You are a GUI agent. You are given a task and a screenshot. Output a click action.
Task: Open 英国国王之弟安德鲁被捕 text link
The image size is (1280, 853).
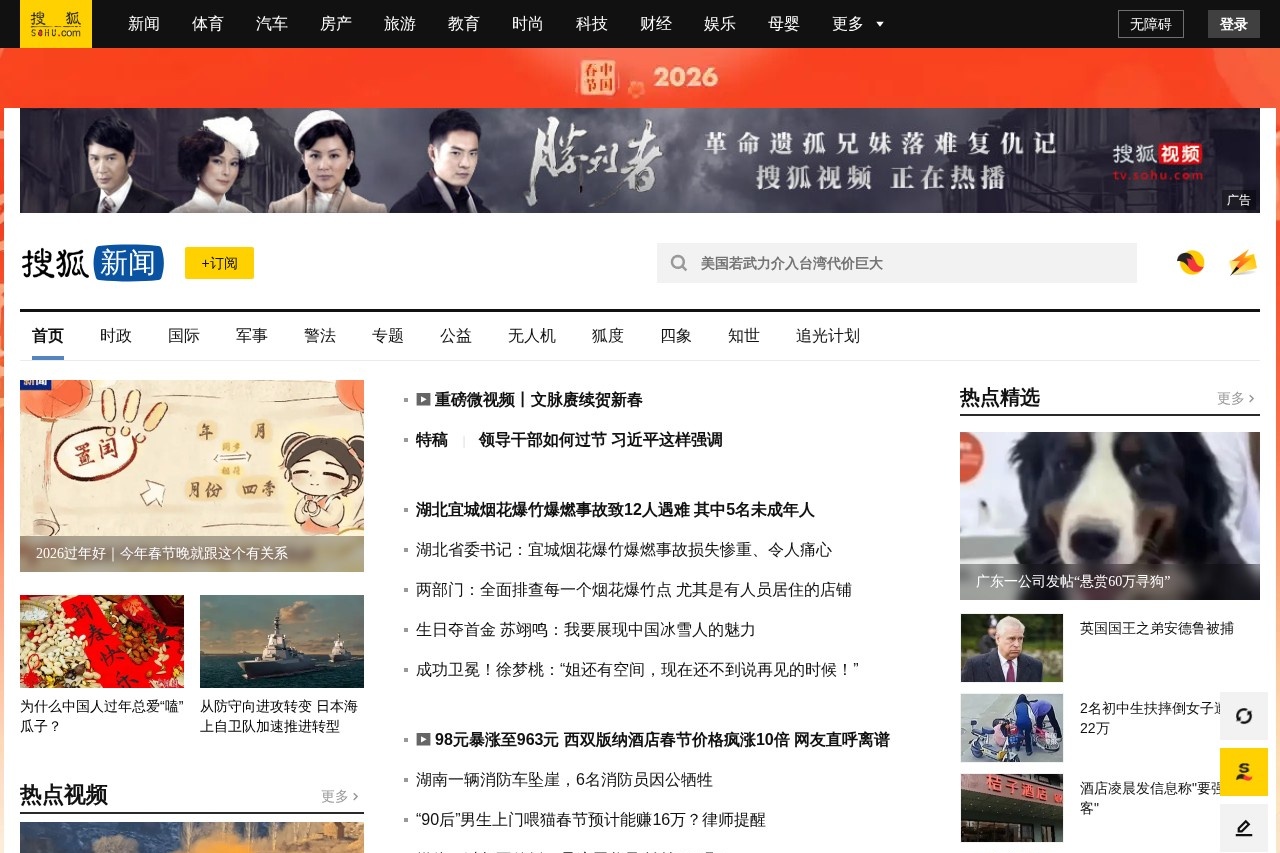pyautogui.click(x=1157, y=628)
